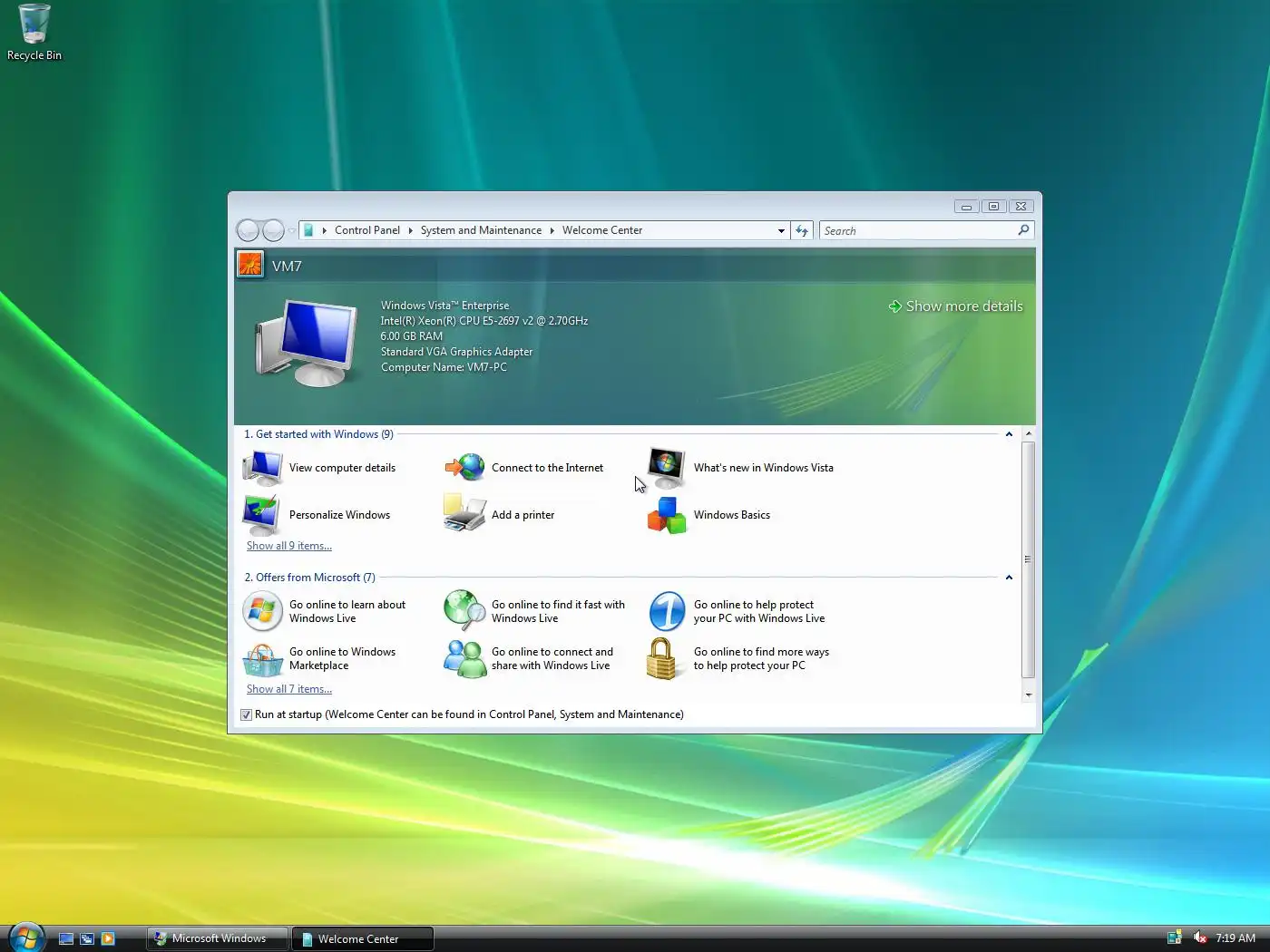This screenshot has width=1270, height=952.
Task: Open address bar history dropdown
Action: coord(781,230)
